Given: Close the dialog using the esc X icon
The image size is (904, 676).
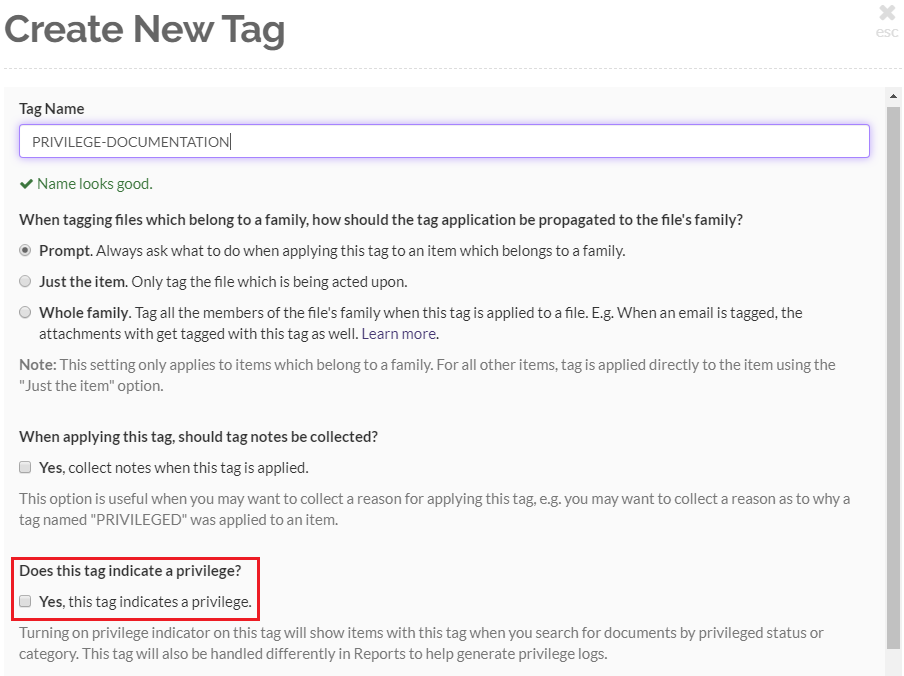Looking at the screenshot, I should pyautogui.click(x=886, y=14).
